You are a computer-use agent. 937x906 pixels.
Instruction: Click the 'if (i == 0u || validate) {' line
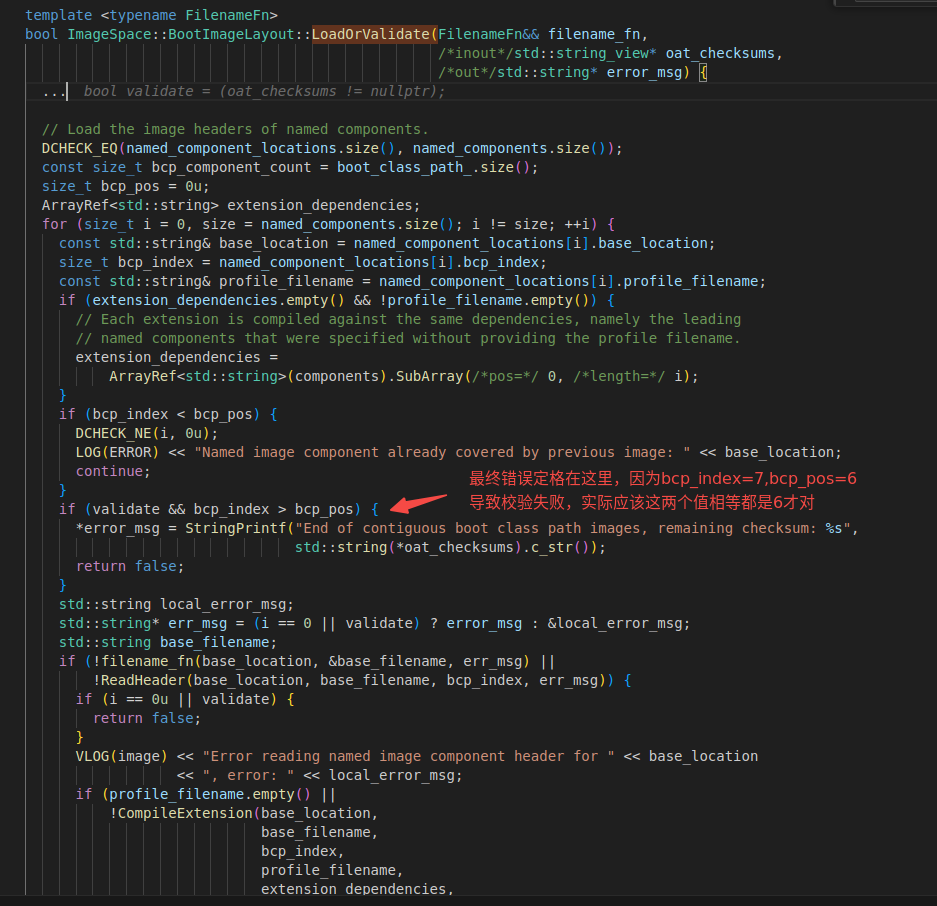tap(185, 700)
